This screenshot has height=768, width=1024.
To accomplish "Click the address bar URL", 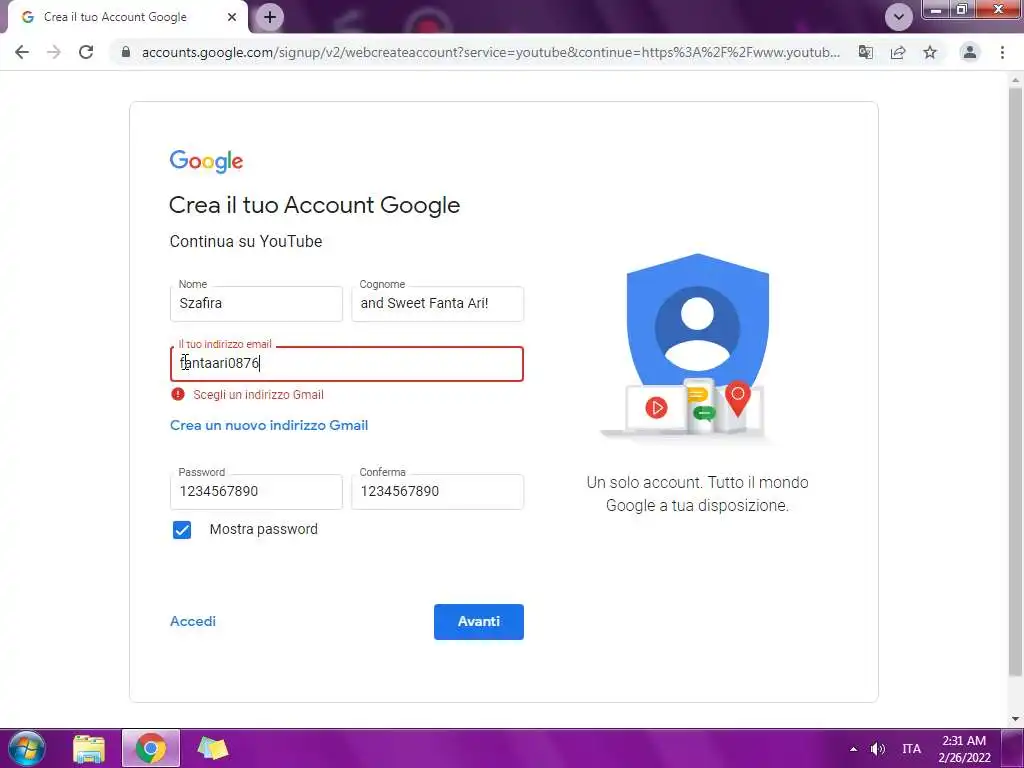I will tap(490, 52).
